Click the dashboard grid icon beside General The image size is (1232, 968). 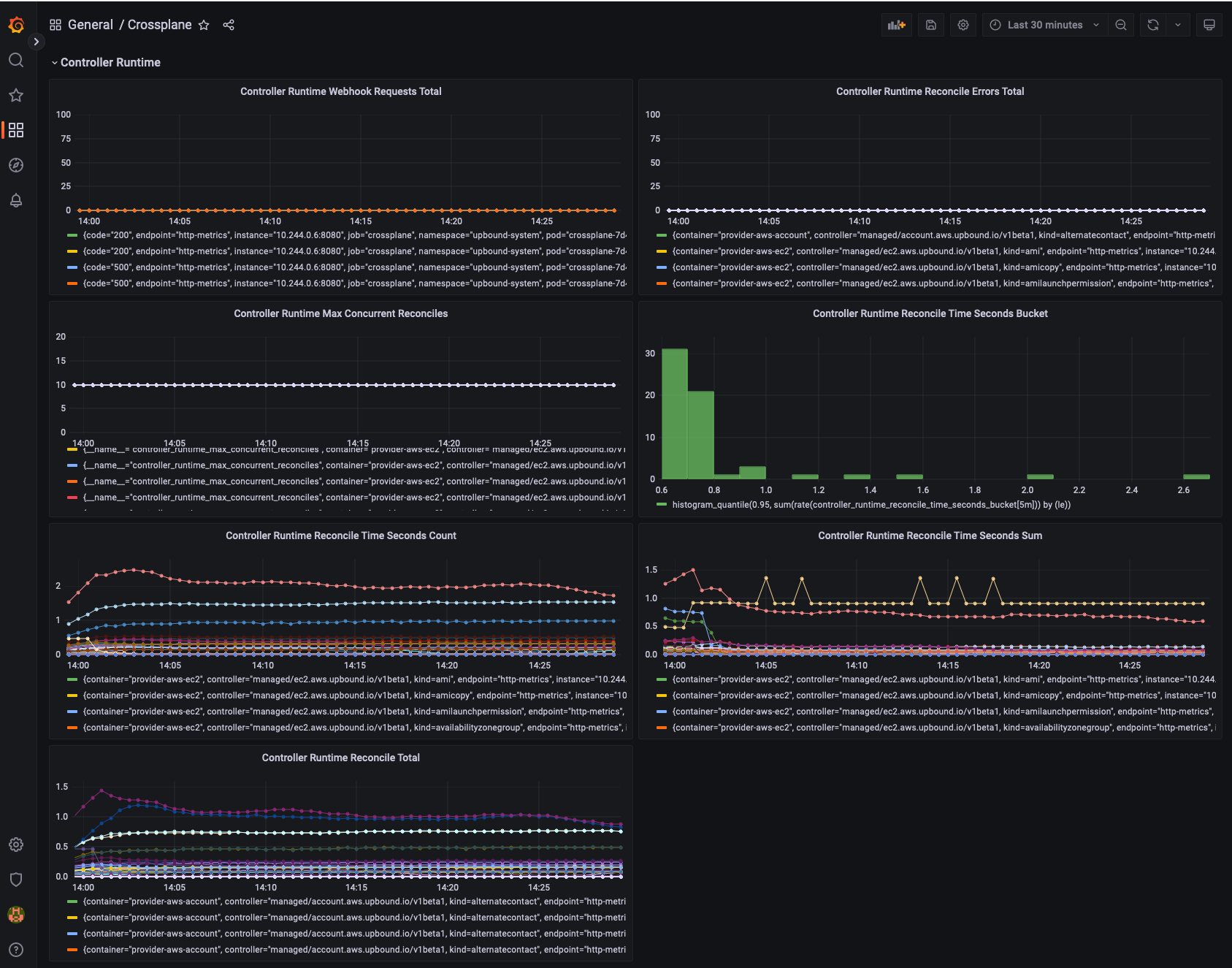click(56, 25)
